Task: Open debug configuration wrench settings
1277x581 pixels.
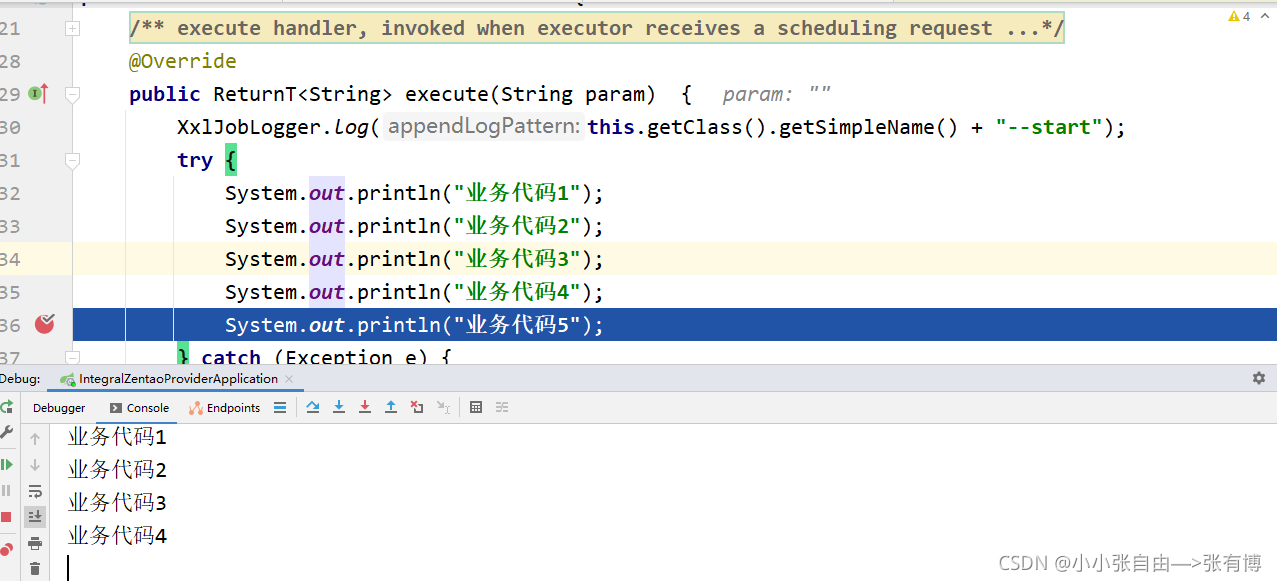Action: tap(6, 432)
